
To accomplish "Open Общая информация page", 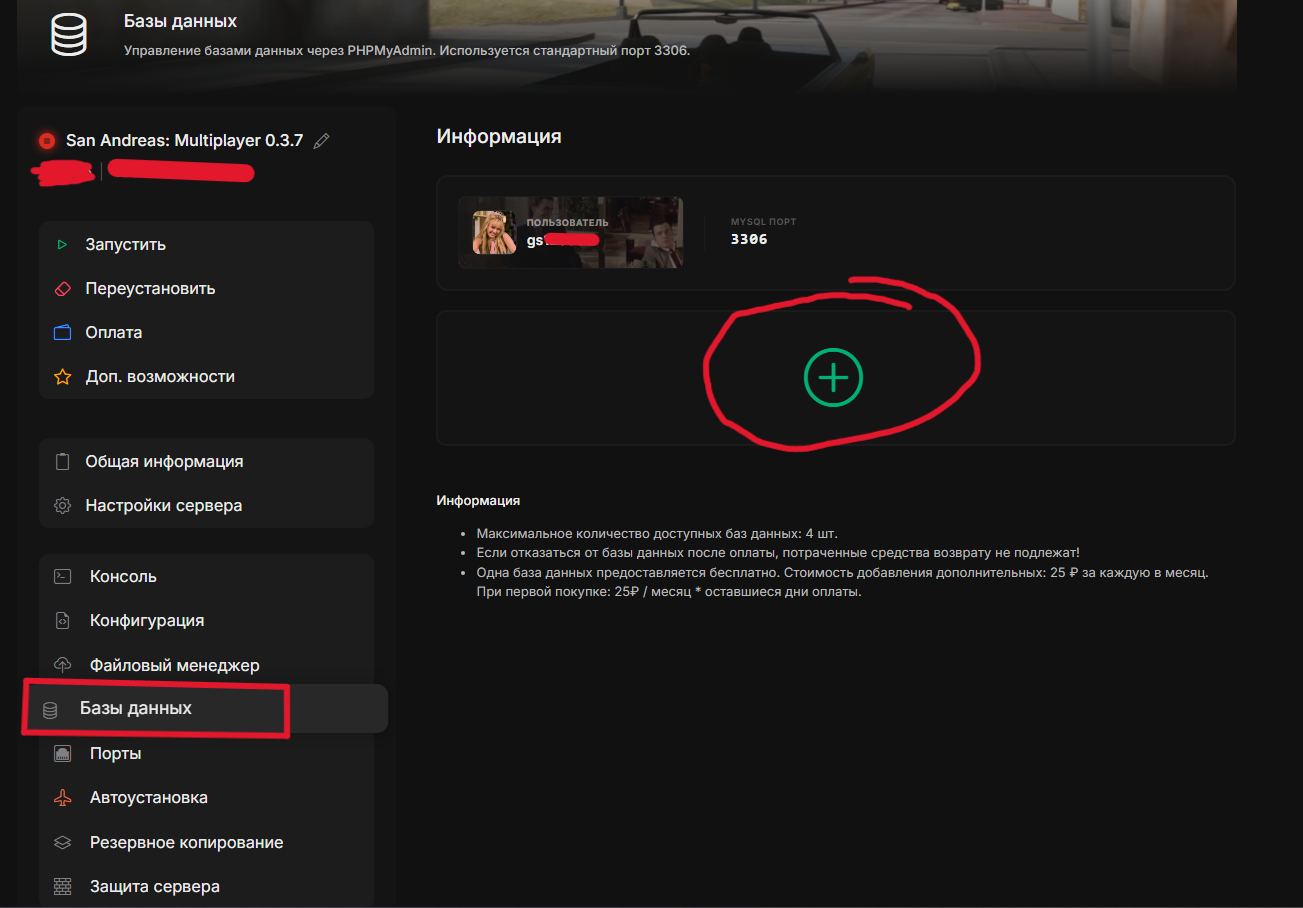I will pyautogui.click(x=164, y=462).
